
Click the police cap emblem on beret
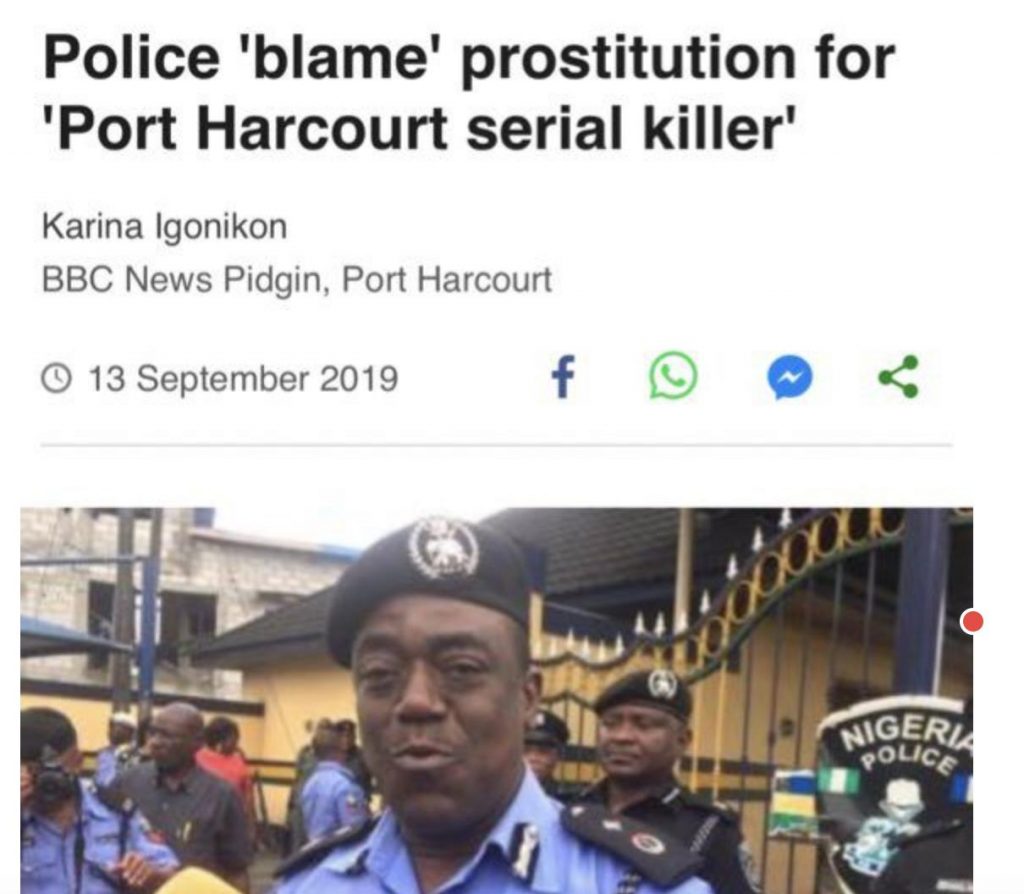pos(444,549)
